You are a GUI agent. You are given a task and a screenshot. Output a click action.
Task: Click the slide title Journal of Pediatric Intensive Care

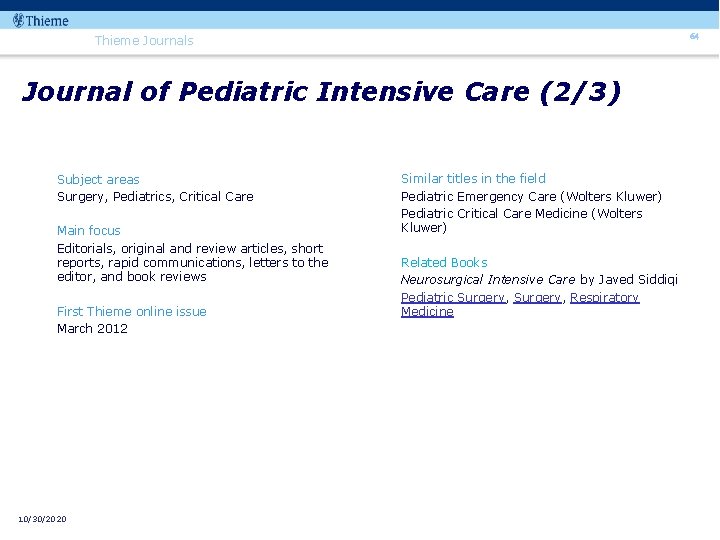point(321,91)
